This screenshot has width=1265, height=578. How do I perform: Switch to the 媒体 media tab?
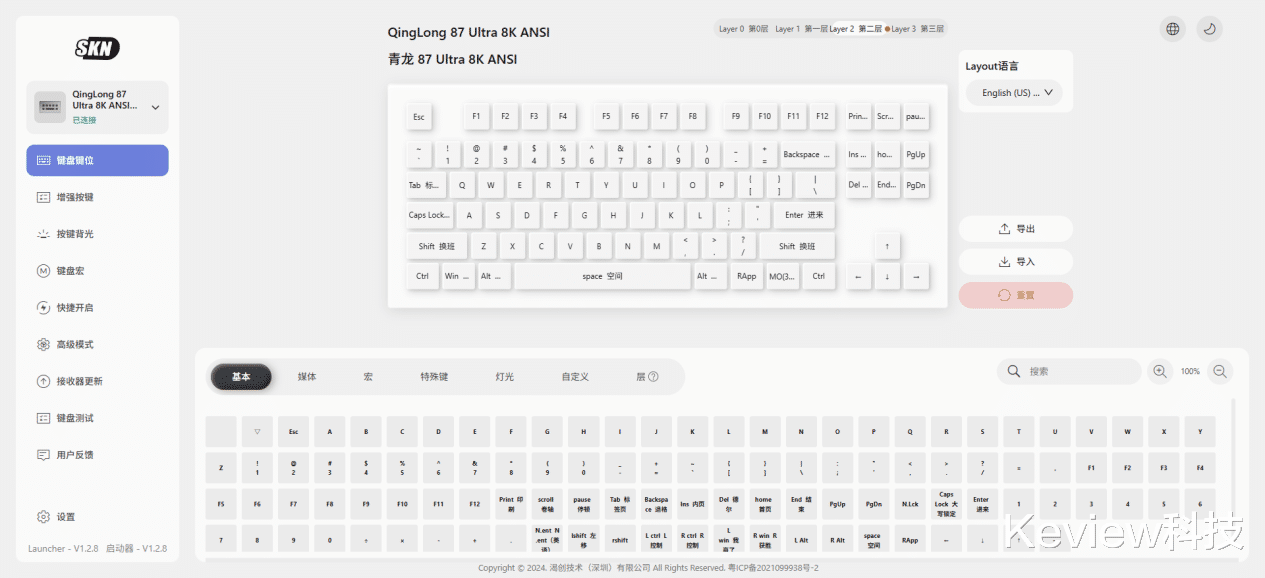tap(307, 377)
